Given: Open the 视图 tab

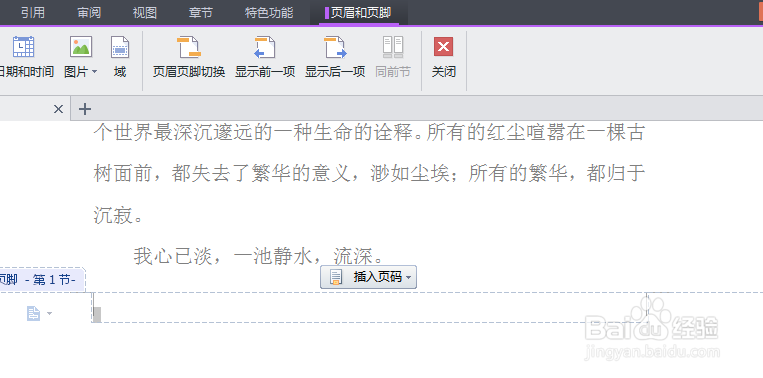Looking at the screenshot, I should pyautogui.click(x=145, y=13).
